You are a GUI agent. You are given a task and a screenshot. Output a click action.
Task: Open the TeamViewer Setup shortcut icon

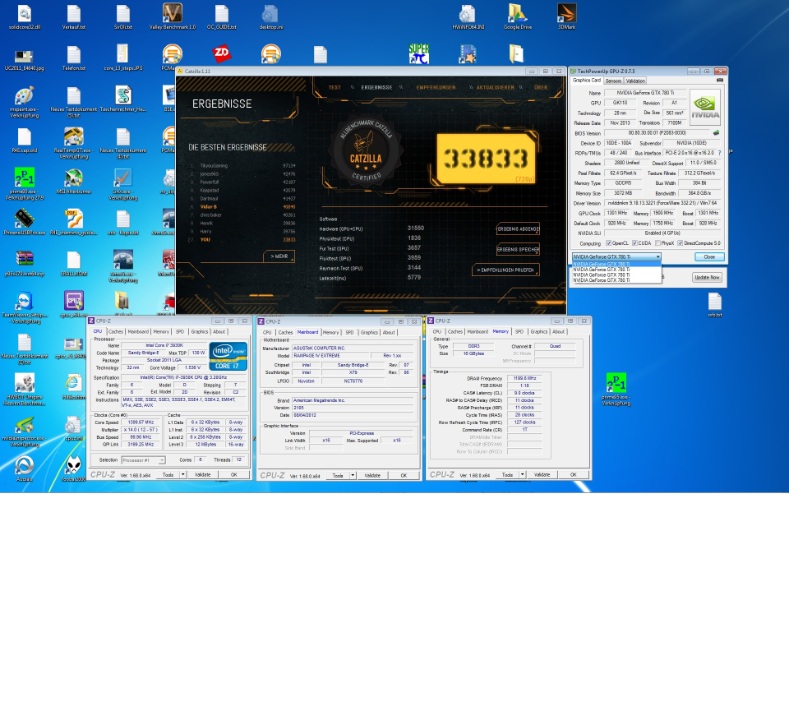click(x=24, y=301)
